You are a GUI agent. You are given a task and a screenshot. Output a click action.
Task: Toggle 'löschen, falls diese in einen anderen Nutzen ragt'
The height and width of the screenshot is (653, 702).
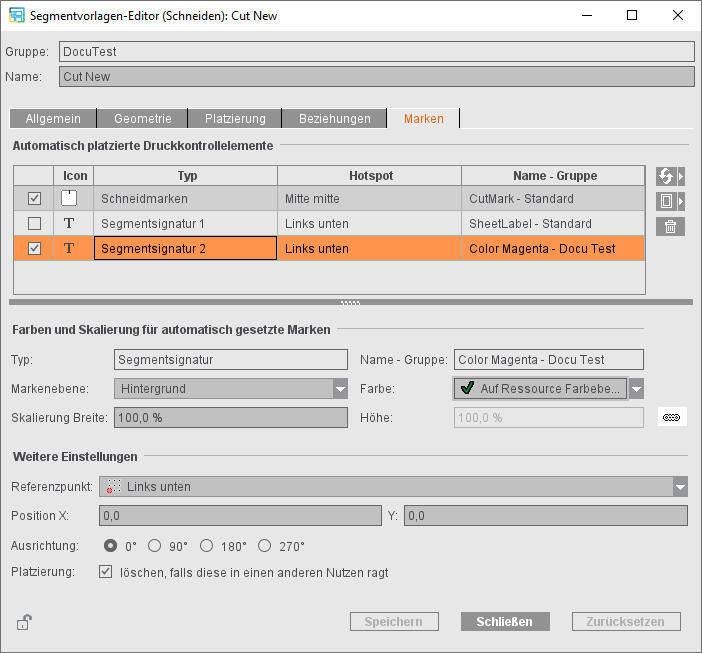tap(106, 572)
